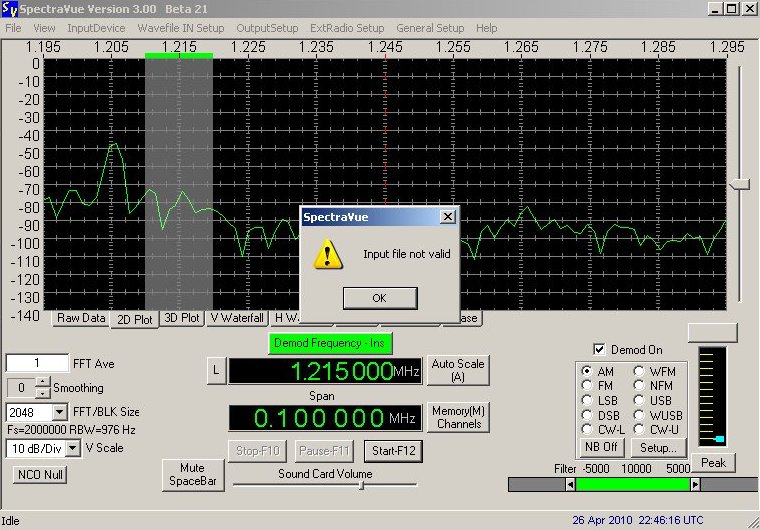The height and width of the screenshot is (530, 760).
Task: Select NFM demodulation mode
Action: pyautogui.click(x=639, y=385)
